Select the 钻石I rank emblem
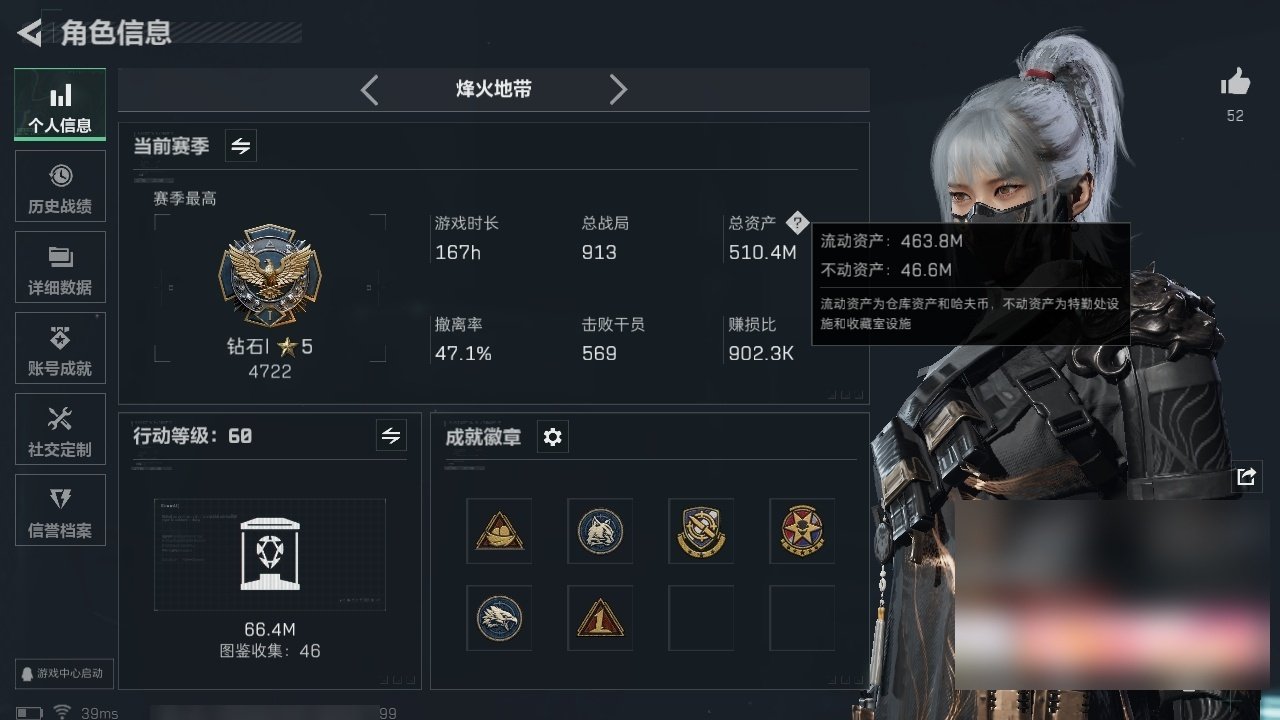 [x=270, y=276]
